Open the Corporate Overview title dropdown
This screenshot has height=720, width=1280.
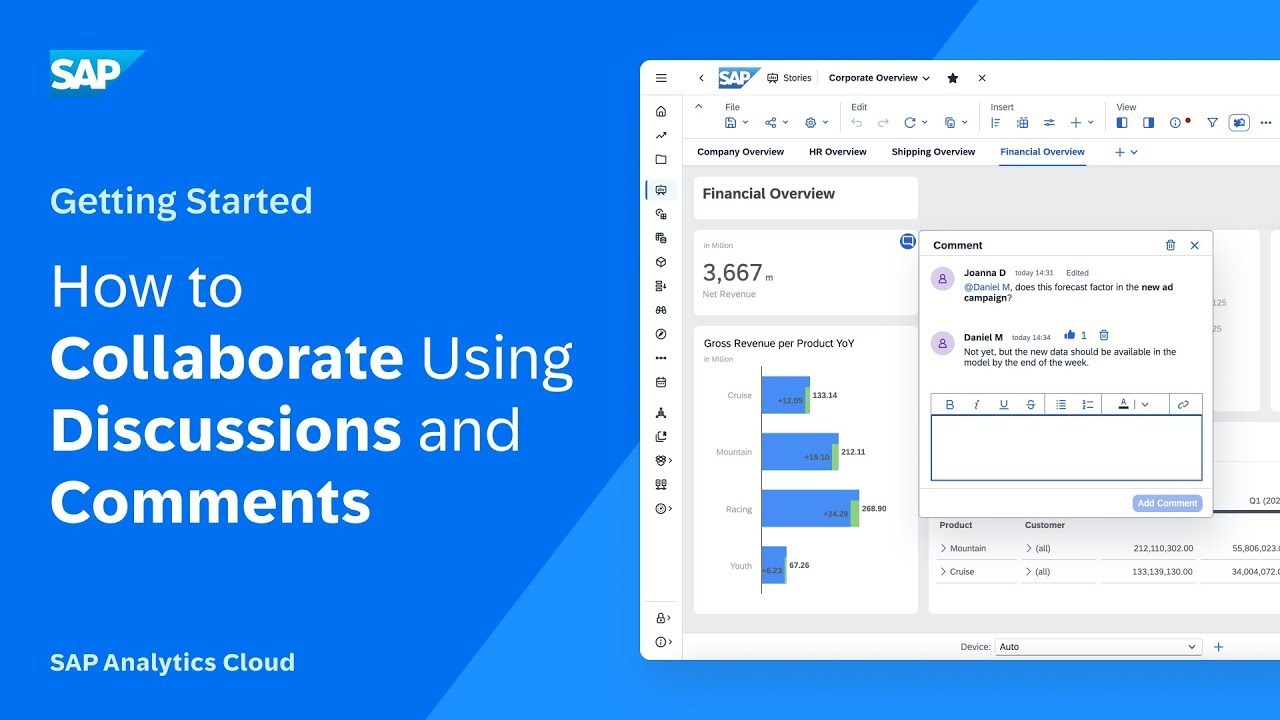[926, 78]
